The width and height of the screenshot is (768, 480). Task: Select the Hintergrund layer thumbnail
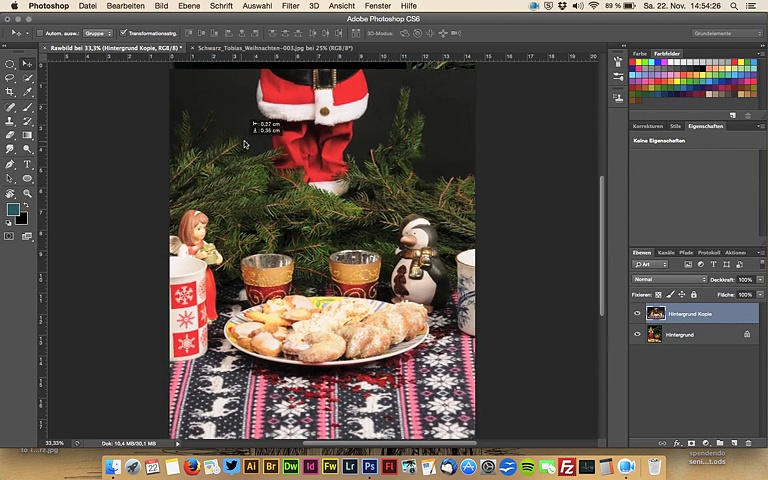coord(655,334)
